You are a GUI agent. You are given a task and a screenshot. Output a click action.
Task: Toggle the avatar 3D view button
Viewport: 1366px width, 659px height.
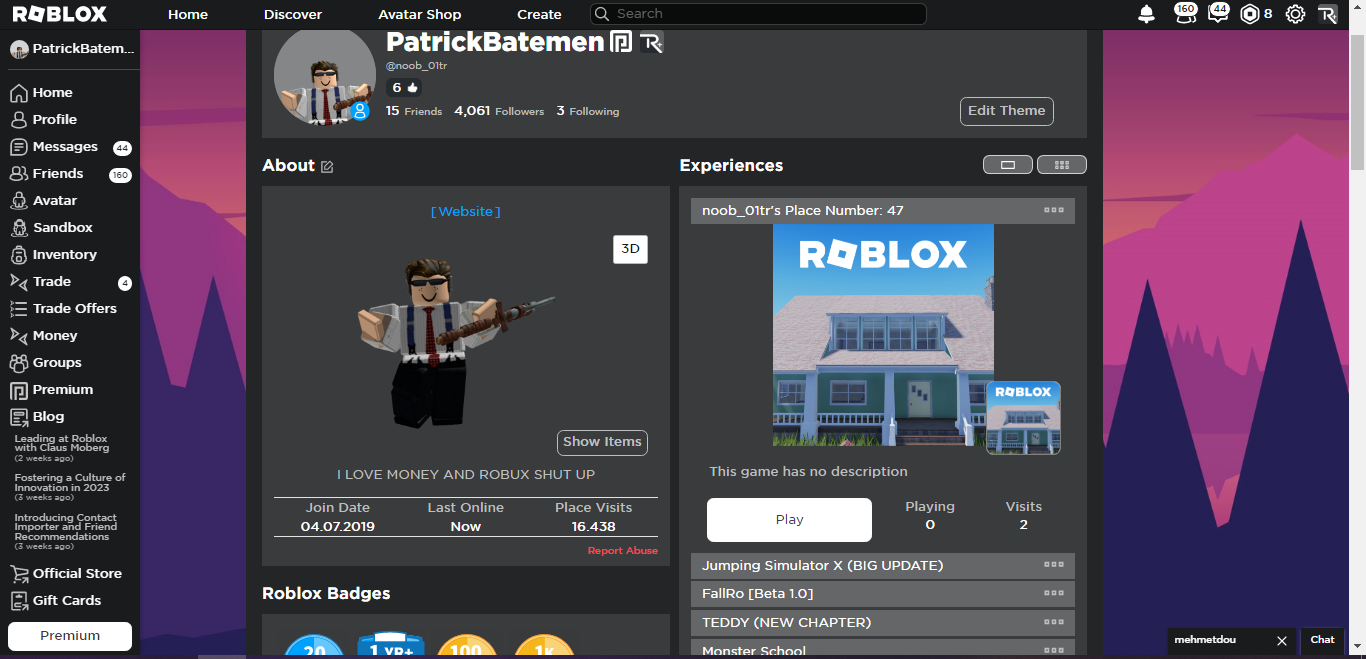630,249
